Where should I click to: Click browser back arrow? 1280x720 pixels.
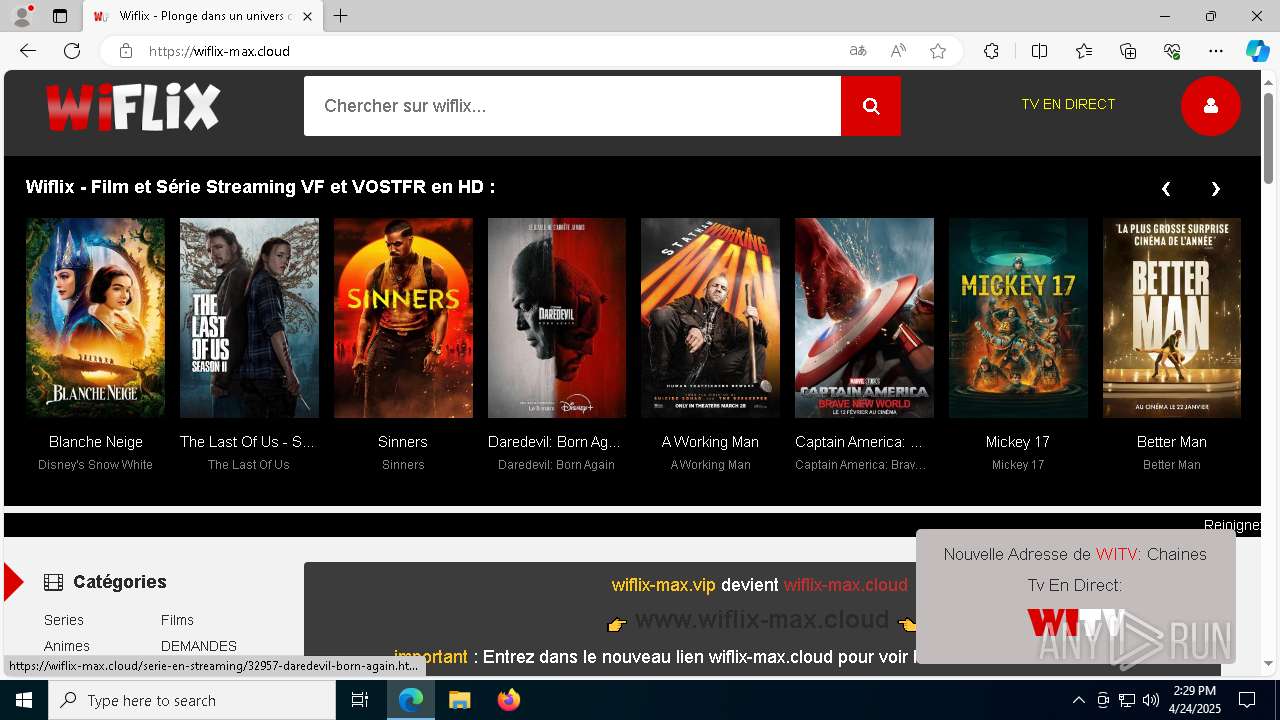pyautogui.click(x=28, y=51)
